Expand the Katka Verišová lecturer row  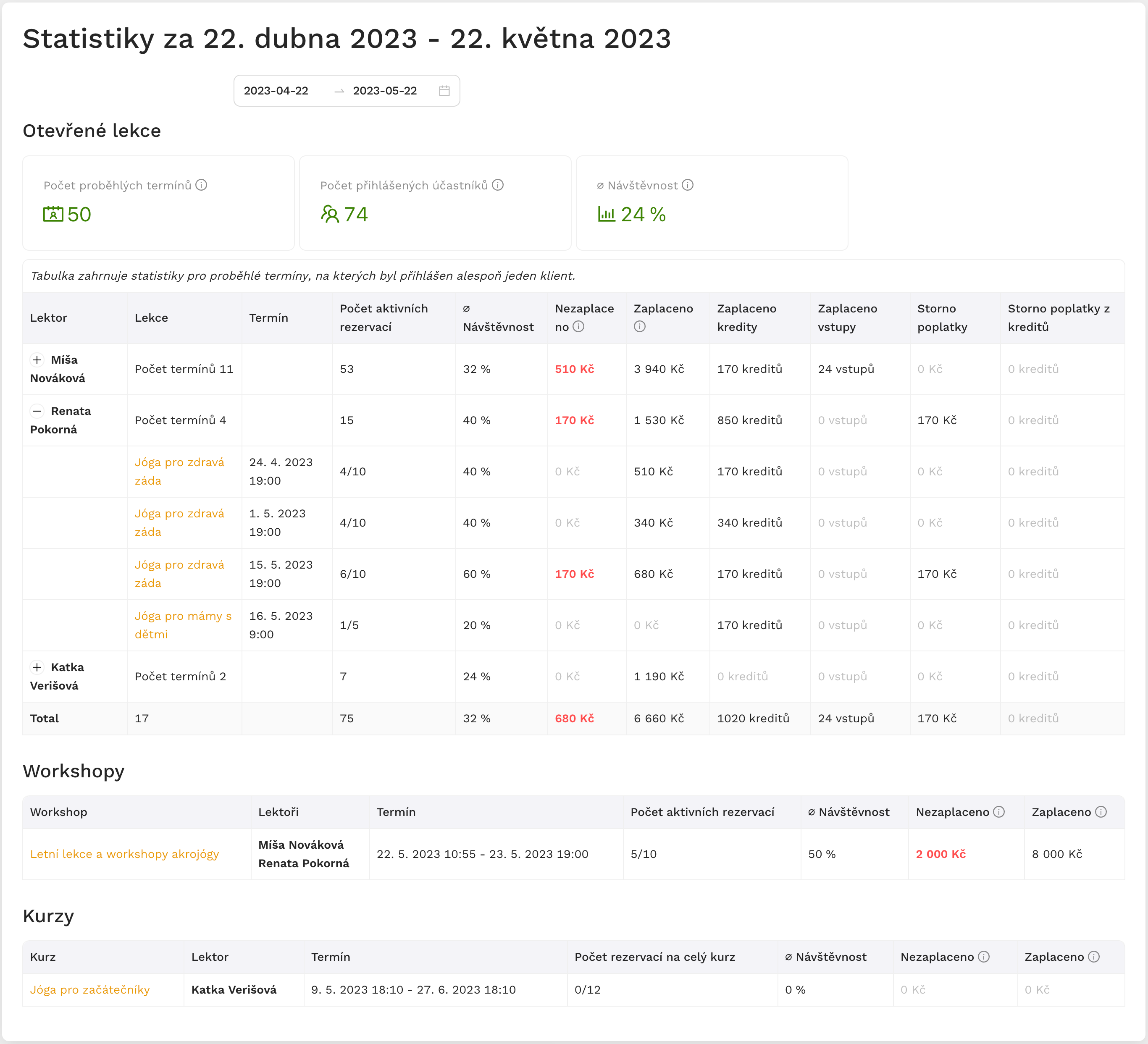[37, 667]
